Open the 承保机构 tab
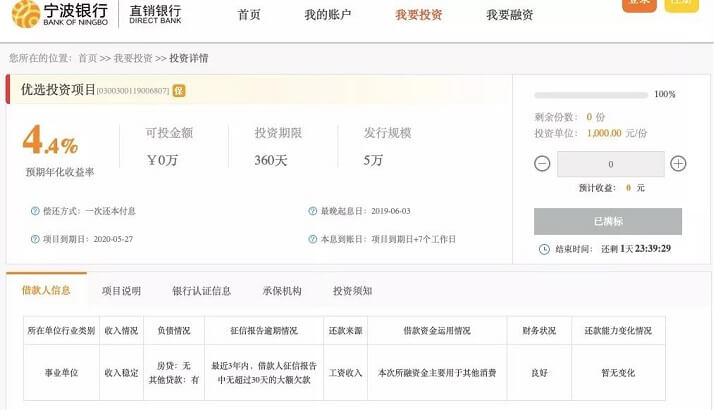This screenshot has height=410, width=714. (x=281, y=291)
